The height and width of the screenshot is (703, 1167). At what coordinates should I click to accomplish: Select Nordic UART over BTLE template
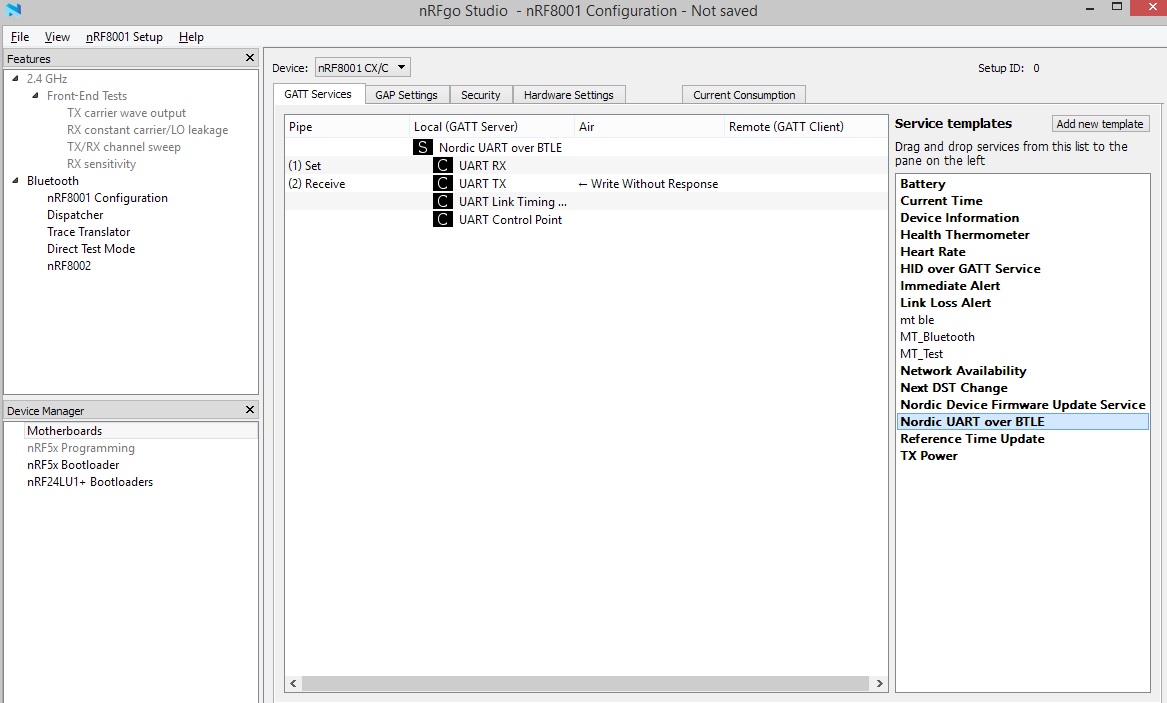[x=1023, y=422]
